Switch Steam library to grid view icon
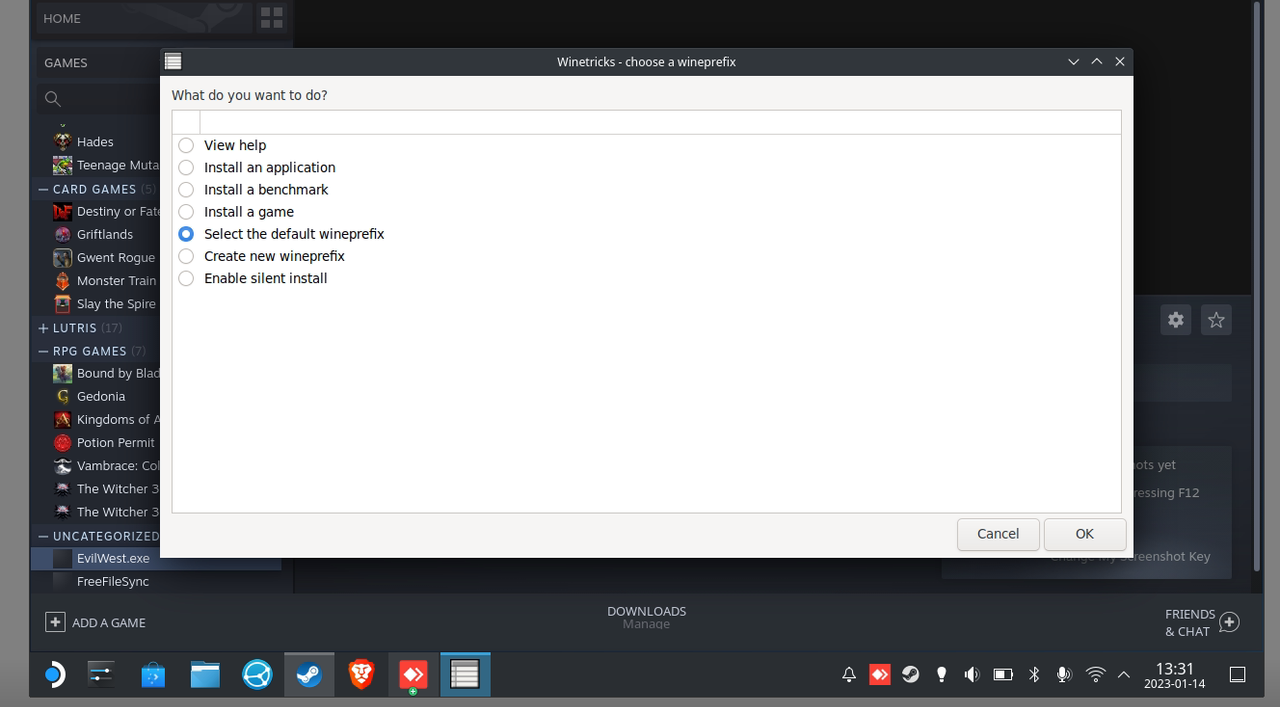Screen dimensions: 1280x707 pyautogui.click(x=271, y=18)
